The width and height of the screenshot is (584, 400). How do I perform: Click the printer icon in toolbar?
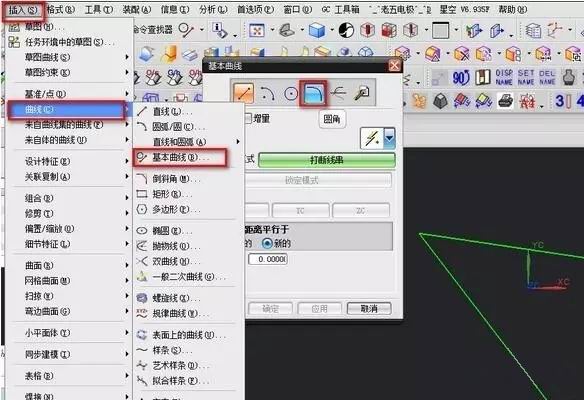pyautogui.click(x=505, y=101)
